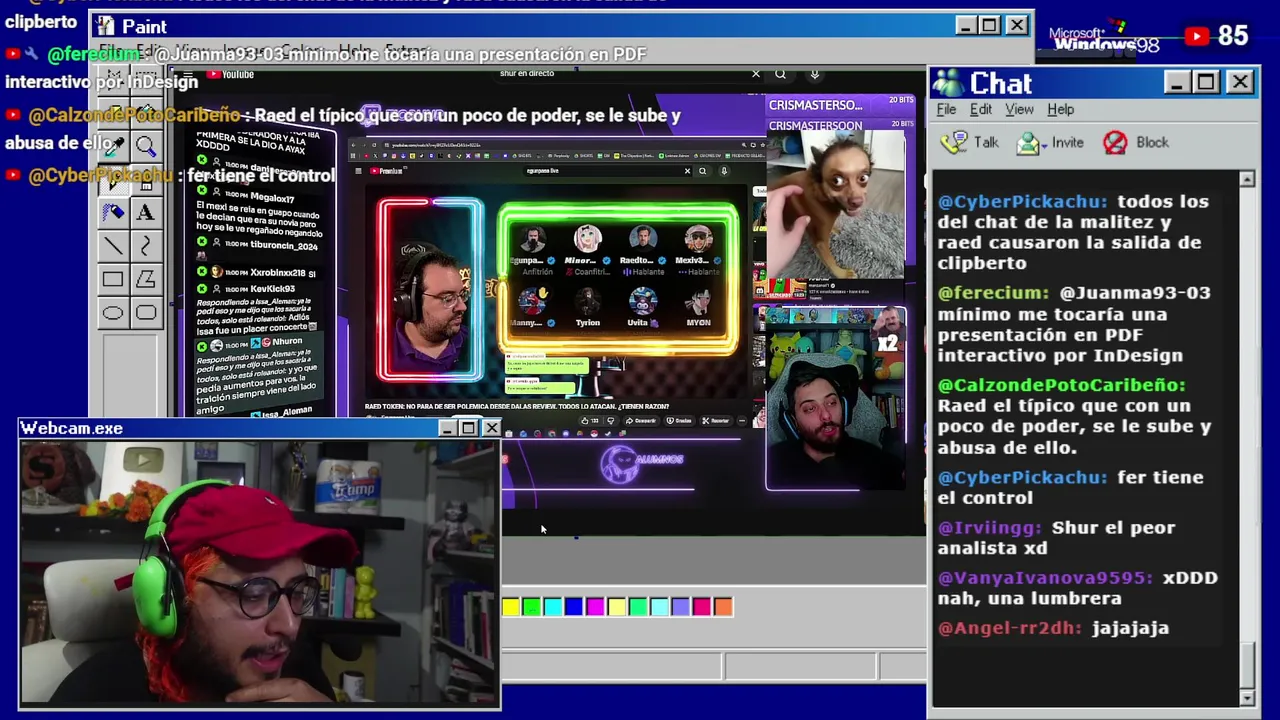Select the Polygon shape tool

click(146, 280)
